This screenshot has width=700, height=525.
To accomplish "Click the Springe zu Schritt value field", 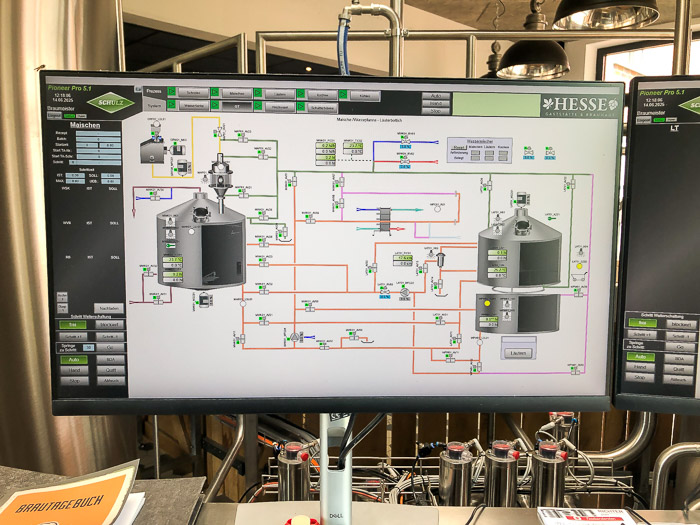I will tap(89, 347).
